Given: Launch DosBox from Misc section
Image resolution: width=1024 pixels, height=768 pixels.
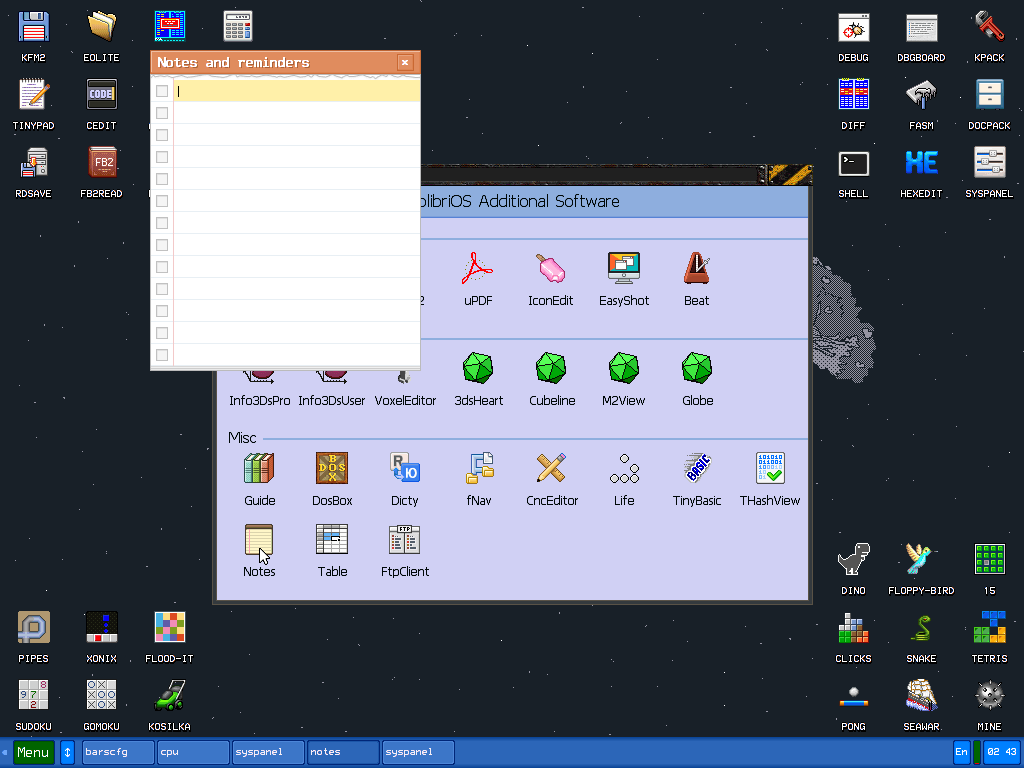Looking at the screenshot, I should coord(332,468).
